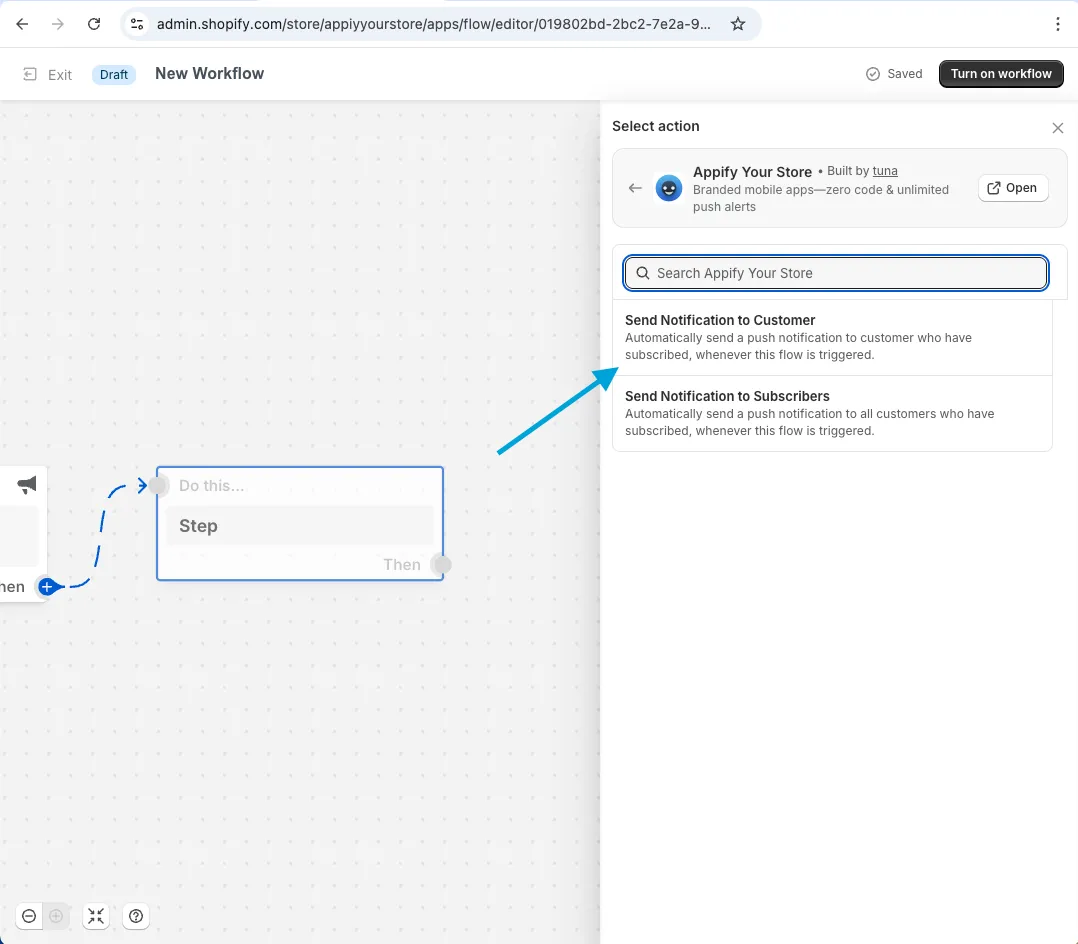Click the Then output connector dot
Image resolution: width=1078 pixels, height=944 pixels.
pos(441,564)
